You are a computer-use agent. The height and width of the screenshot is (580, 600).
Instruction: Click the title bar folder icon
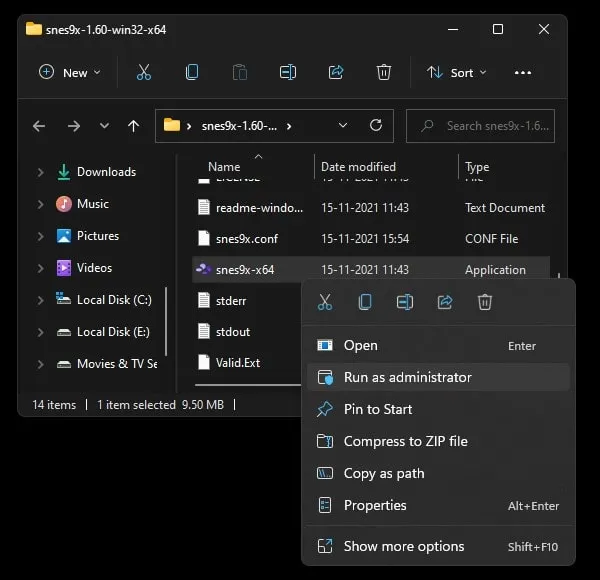click(34, 29)
